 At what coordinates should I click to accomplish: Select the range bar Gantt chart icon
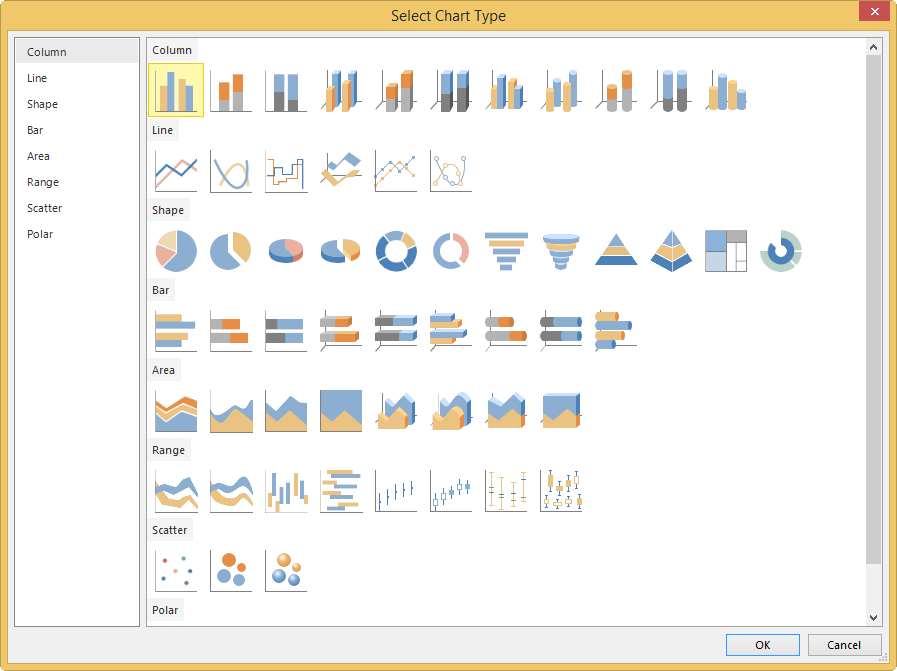[x=341, y=491]
